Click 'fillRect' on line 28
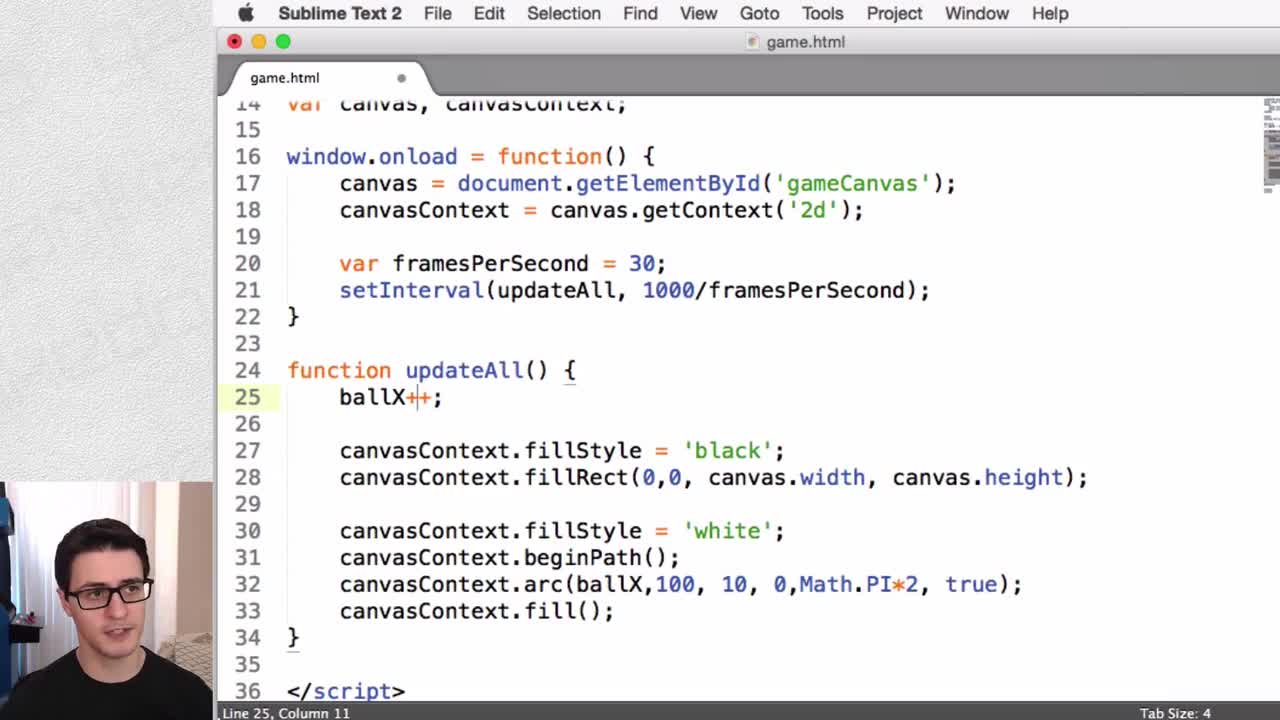 577,477
